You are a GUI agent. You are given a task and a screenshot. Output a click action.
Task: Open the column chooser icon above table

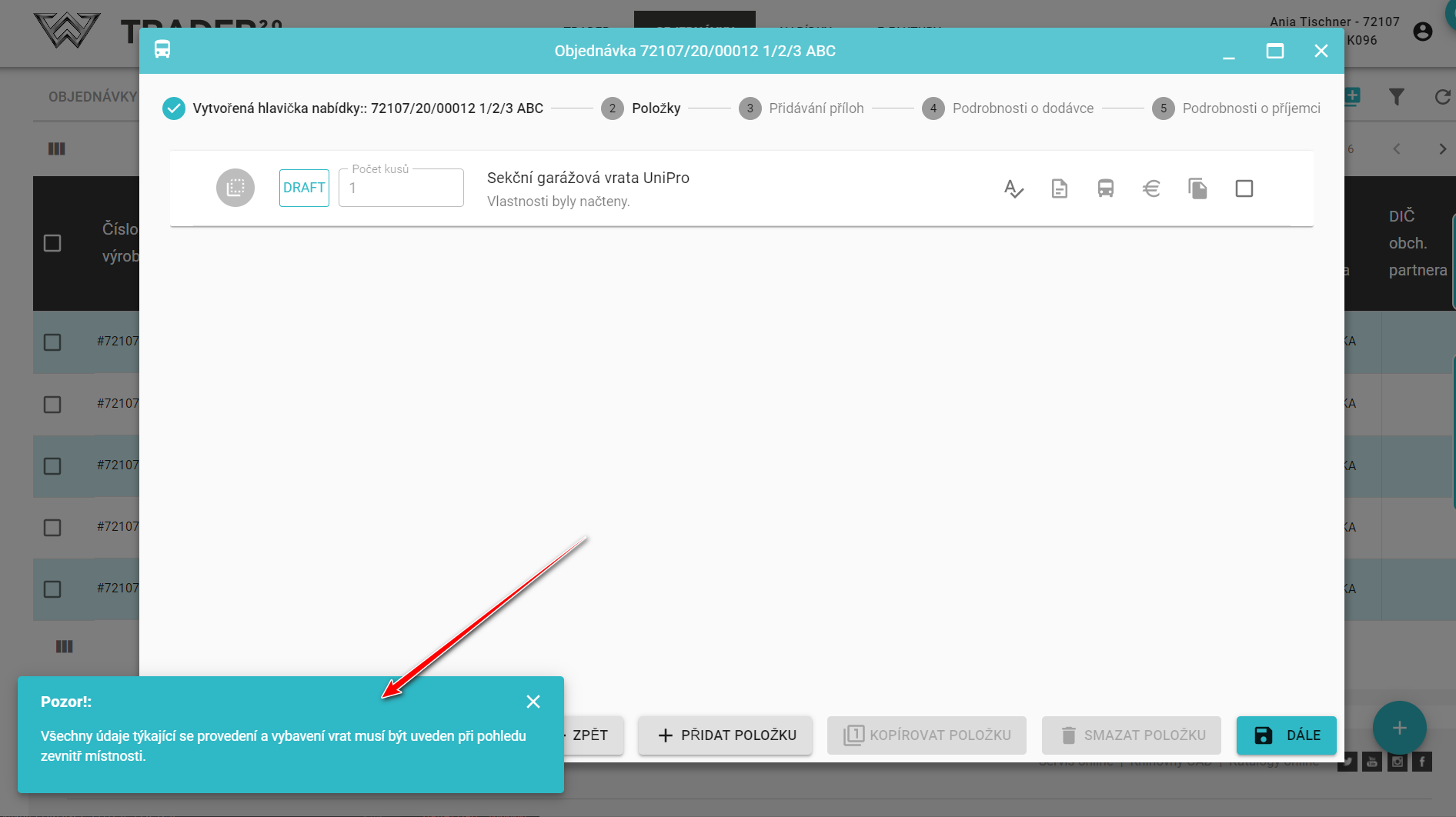click(x=57, y=148)
